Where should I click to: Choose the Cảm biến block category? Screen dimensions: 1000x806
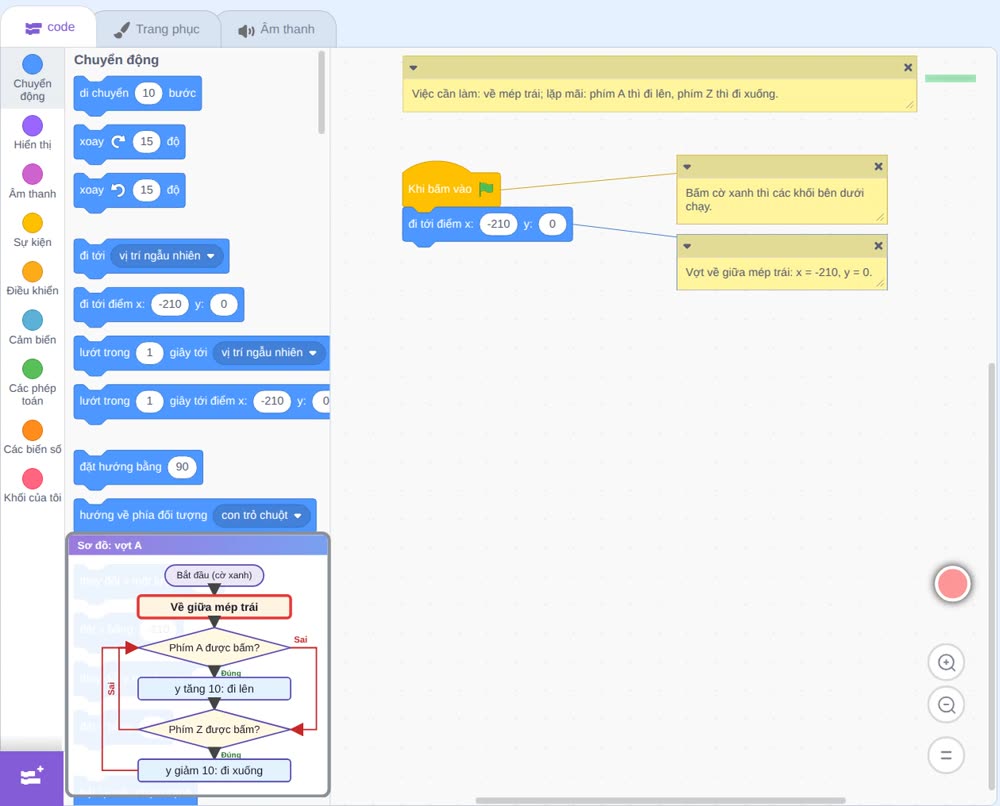pyautogui.click(x=33, y=328)
